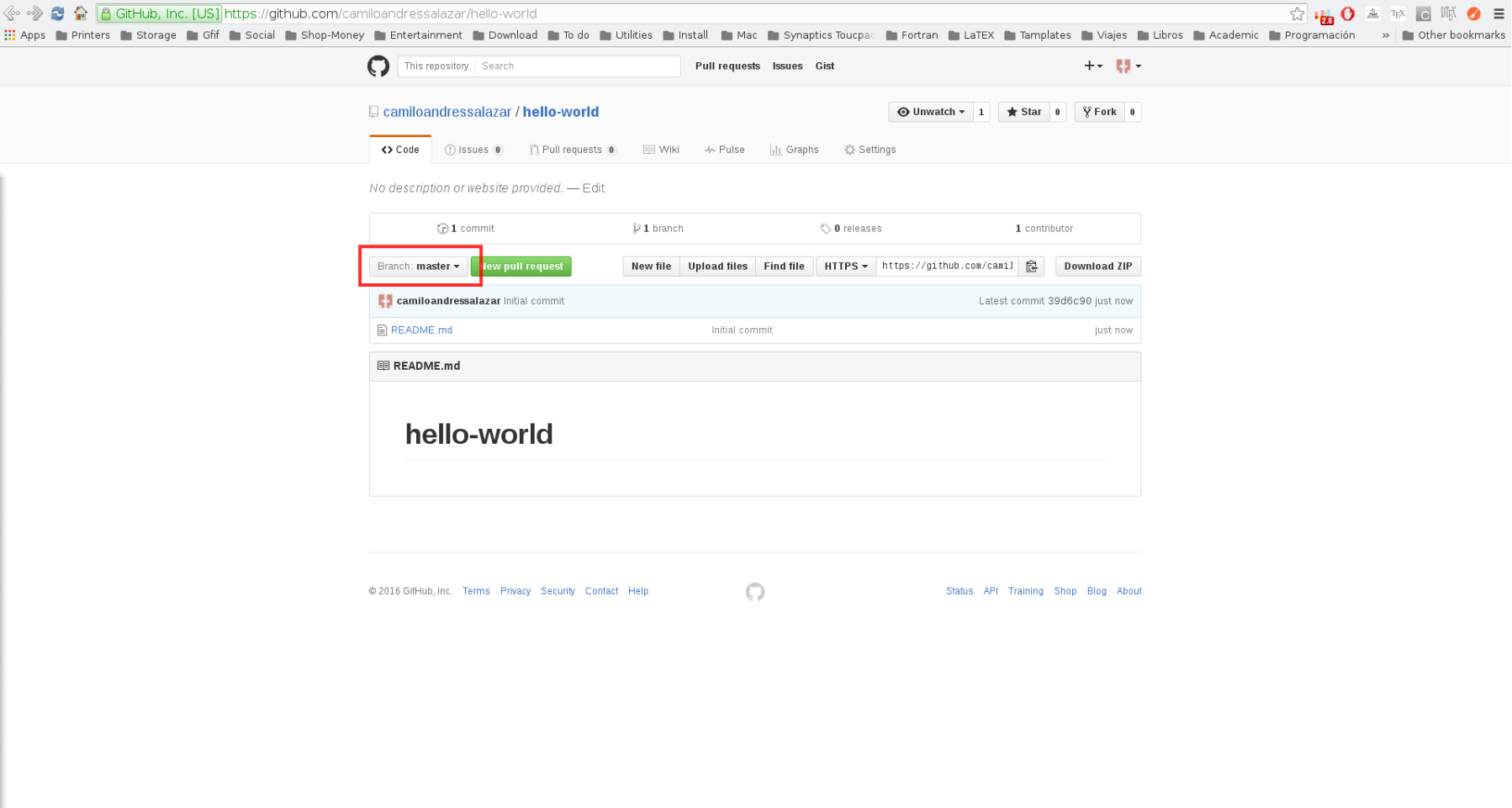Click the GitHub octocat logo in header
The width and height of the screenshot is (1512, 808).
pos(378,66)
